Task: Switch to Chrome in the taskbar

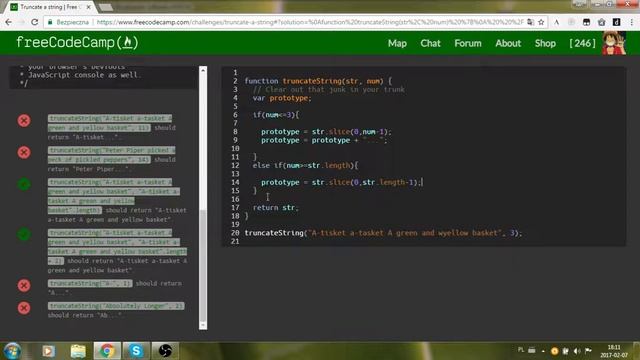Action: coord(107,351)
